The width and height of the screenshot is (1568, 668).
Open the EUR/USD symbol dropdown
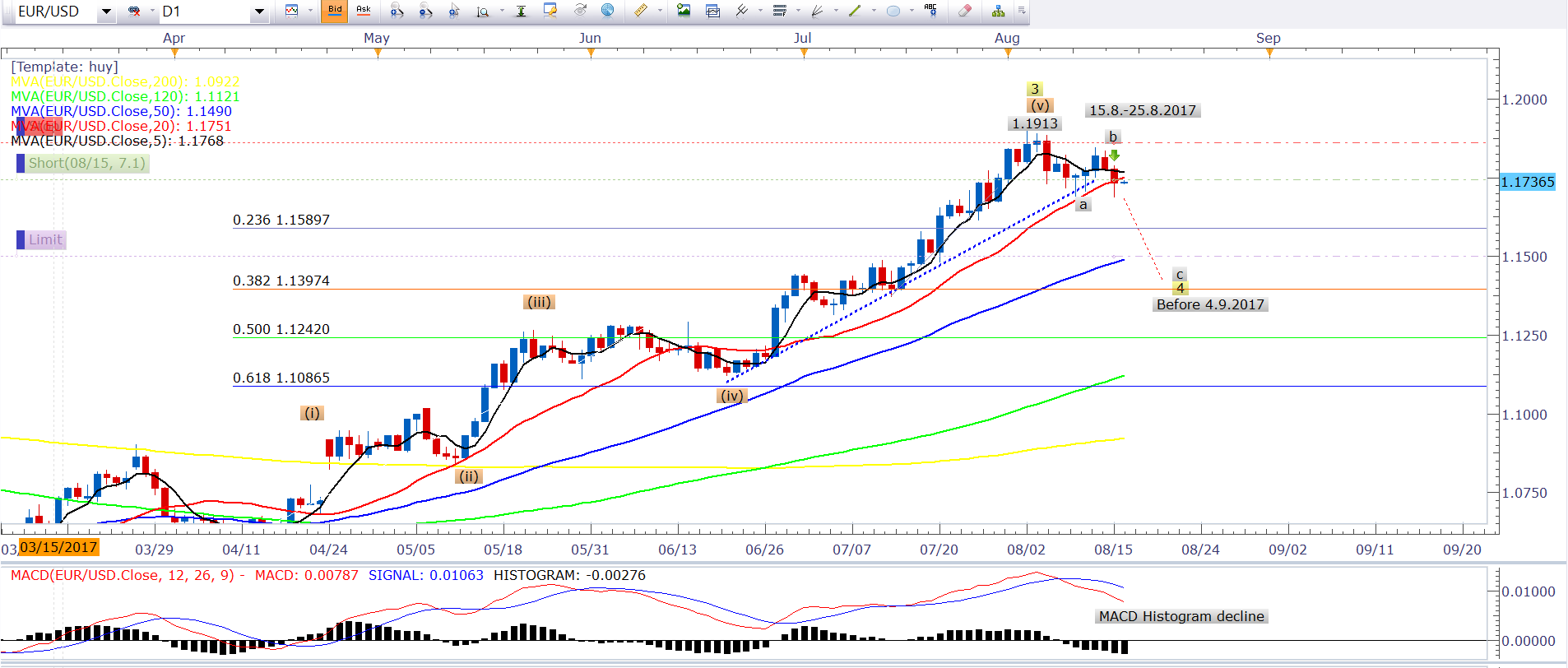106,12
